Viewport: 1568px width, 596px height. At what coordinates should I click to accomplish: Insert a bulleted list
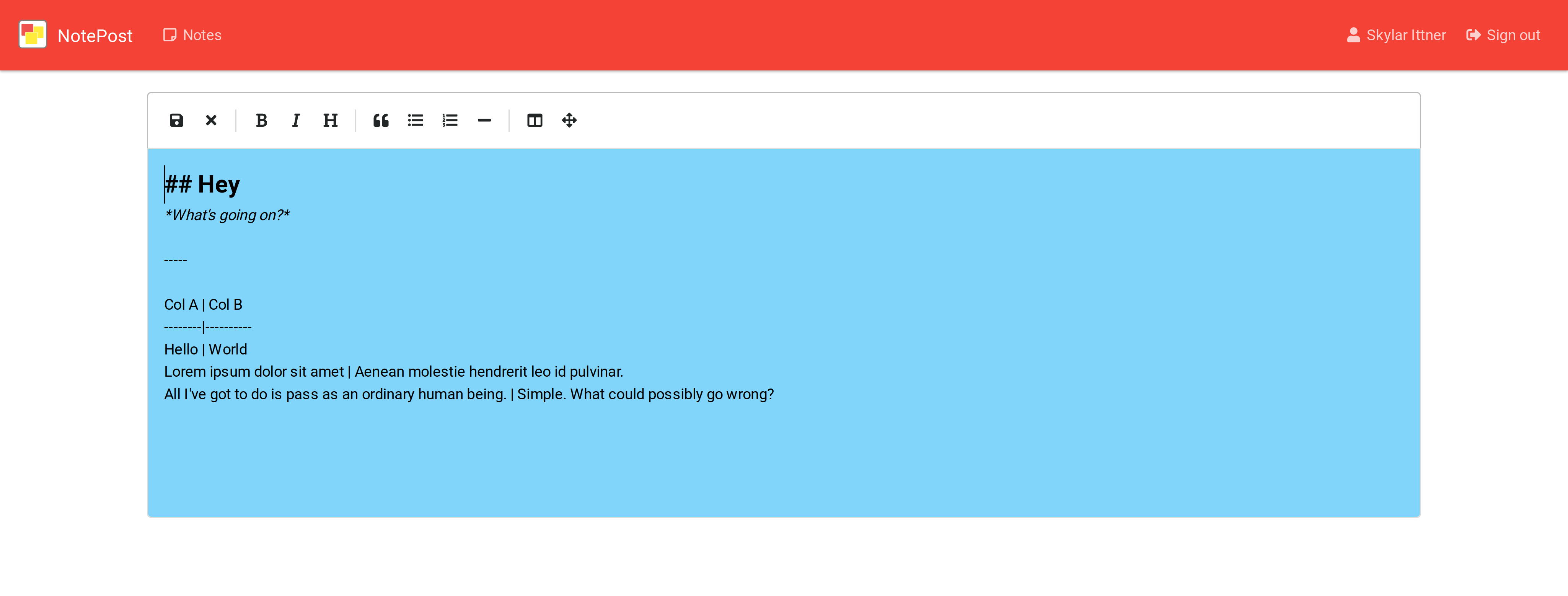click(x=416, y=121)
